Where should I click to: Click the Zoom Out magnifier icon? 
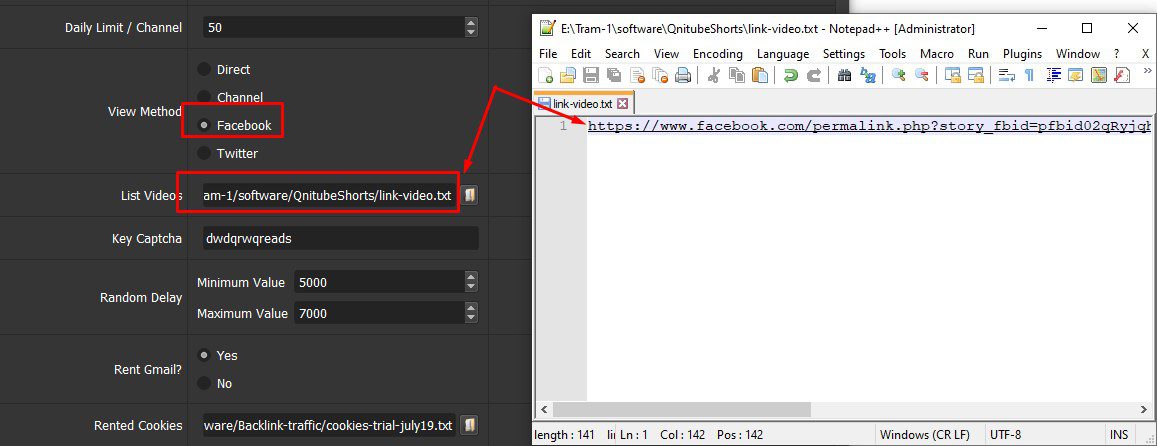[x=922, y=75]
